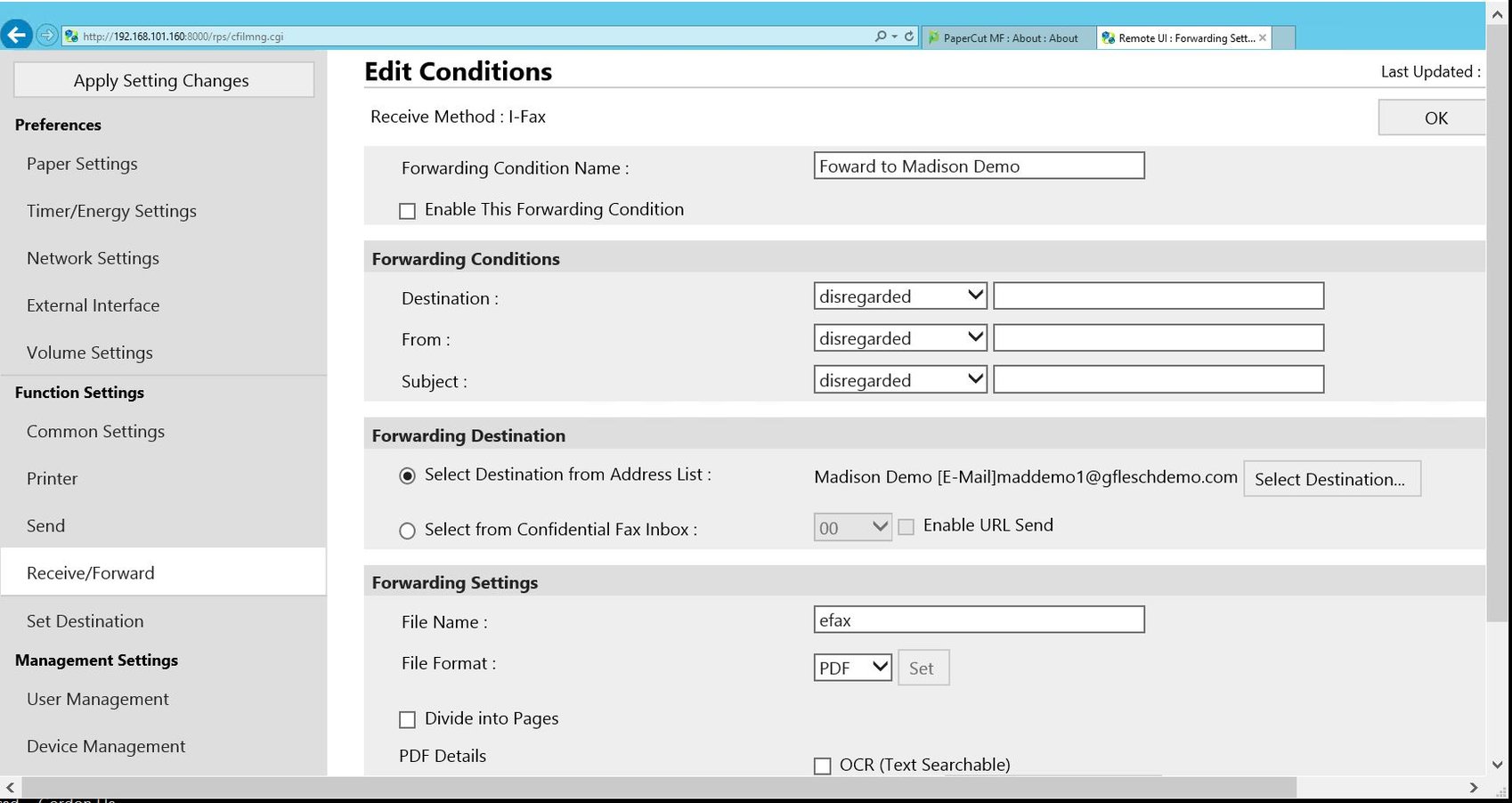Open the search dropdown in the address bar

click(891, 36)
